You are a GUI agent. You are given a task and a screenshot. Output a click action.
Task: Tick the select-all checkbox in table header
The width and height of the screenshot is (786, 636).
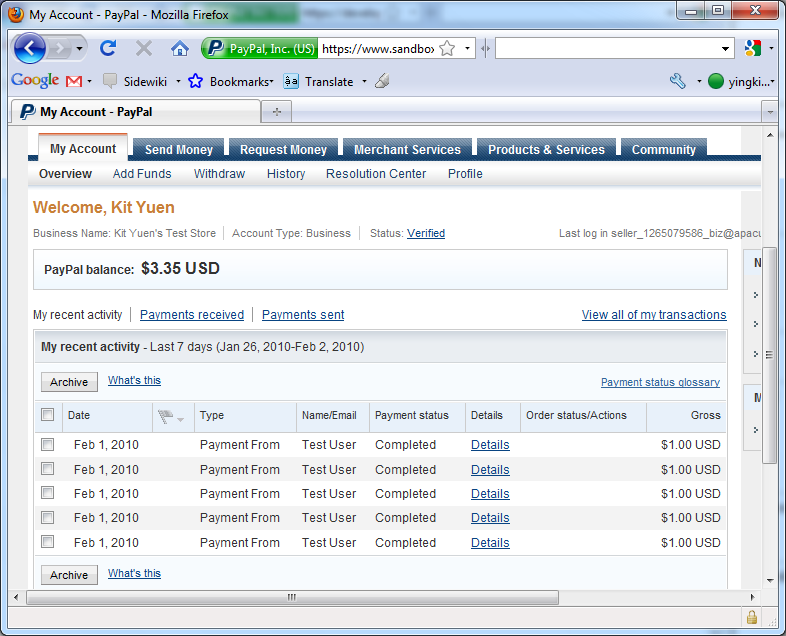tap(47, 415)
